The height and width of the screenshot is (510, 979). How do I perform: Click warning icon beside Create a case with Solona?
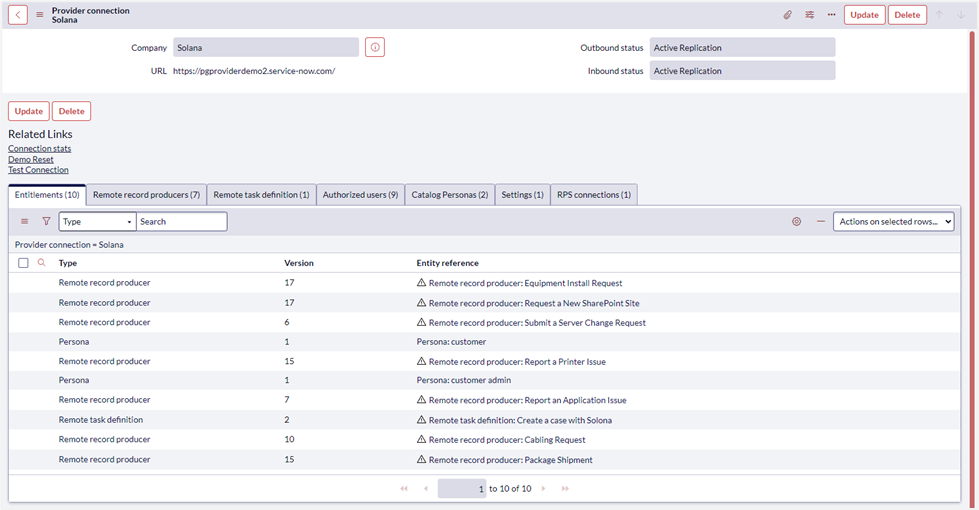pyautogui.click(x=421, y=419)
